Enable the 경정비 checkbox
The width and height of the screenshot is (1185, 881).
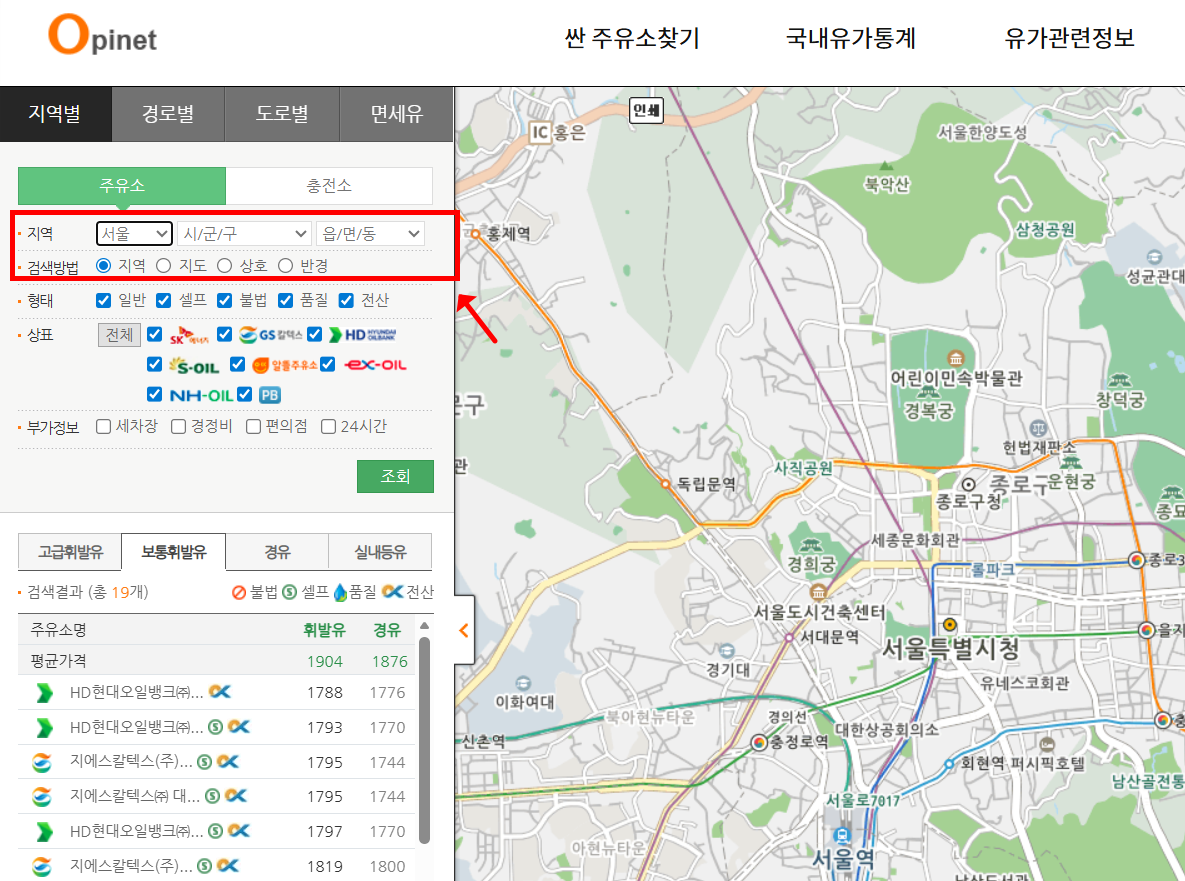(x=178, y=427)
